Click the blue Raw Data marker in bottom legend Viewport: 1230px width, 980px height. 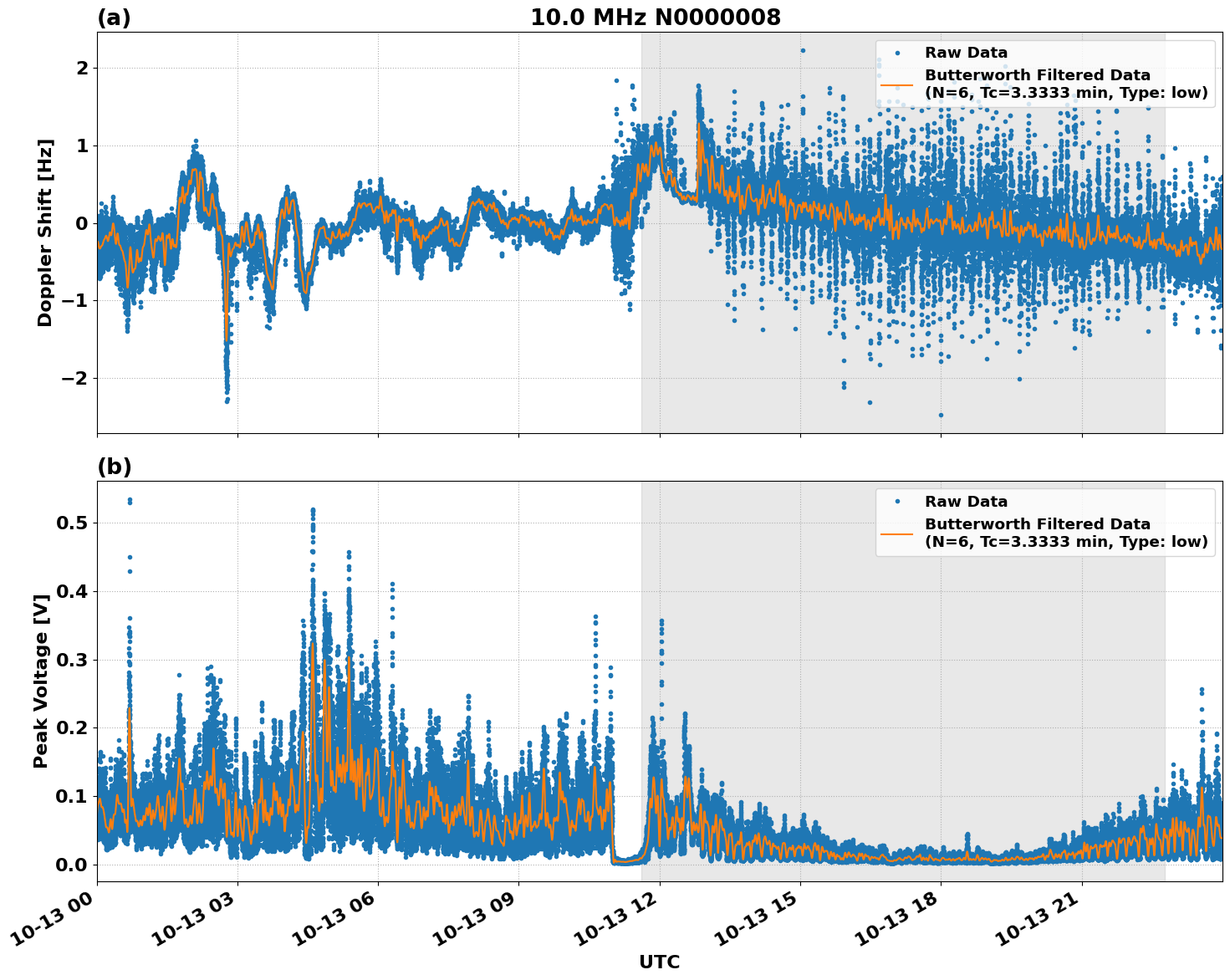pyautogui.click(x=897, y=502)
